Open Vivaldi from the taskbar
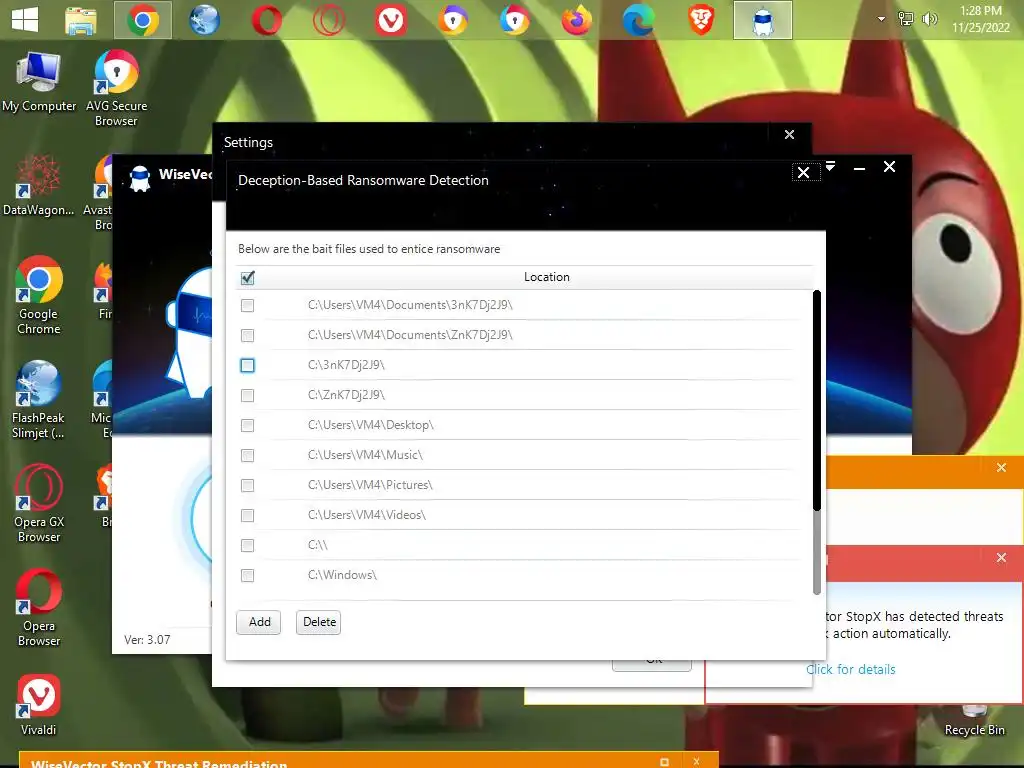This screenshot has height=768, width=1024. tap(391, 20)
